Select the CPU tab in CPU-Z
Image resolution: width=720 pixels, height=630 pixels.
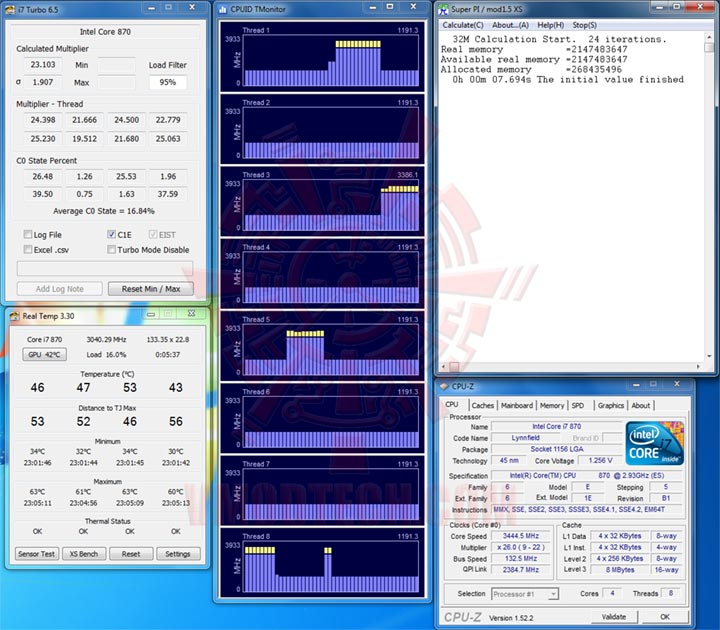pyautogui.click(x=452, y=405)
